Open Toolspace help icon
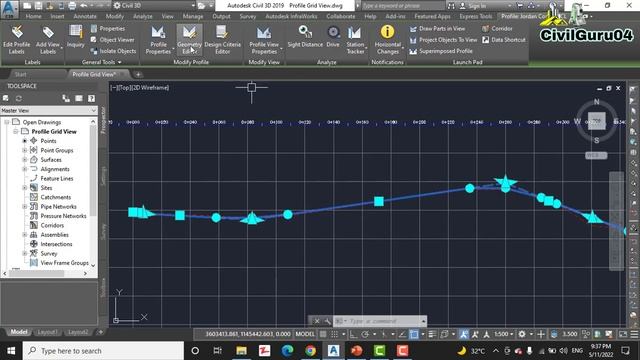This screenshot has height=360, width=640. [91, 98]
